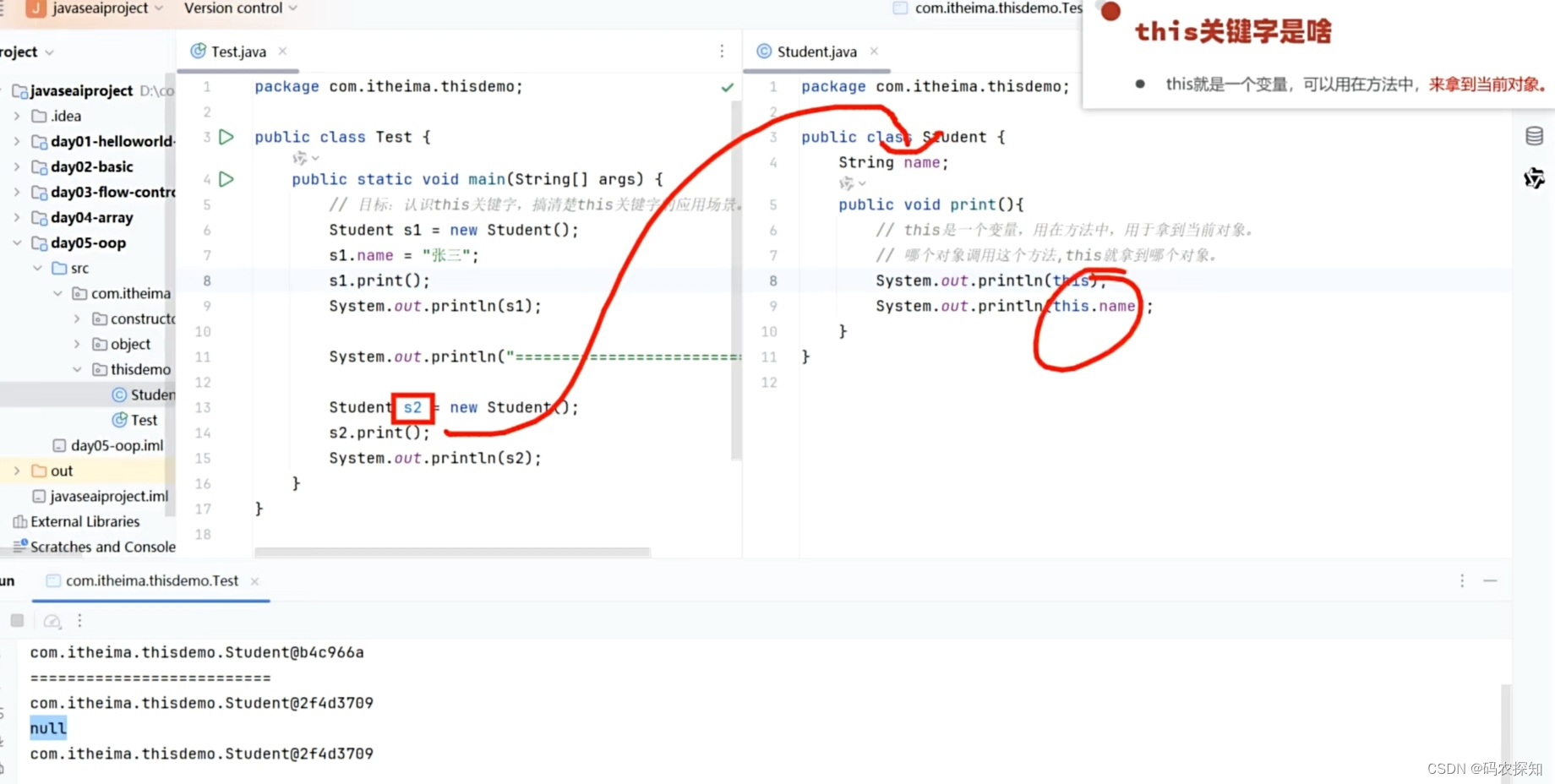
Task: Open run toolbar more options
Action: coord(79,621)
